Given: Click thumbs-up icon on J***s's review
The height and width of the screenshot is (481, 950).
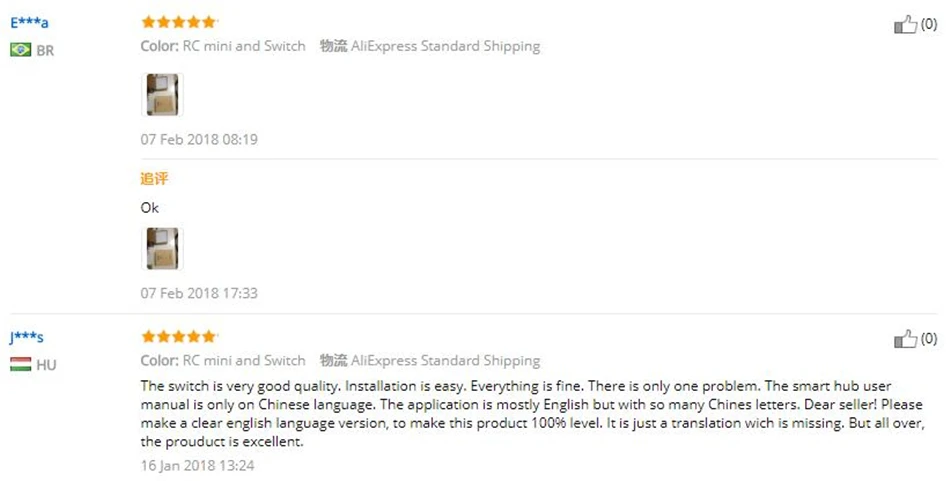Looking at the screenshot, I should pyautogui.click(x=905, y=339).
